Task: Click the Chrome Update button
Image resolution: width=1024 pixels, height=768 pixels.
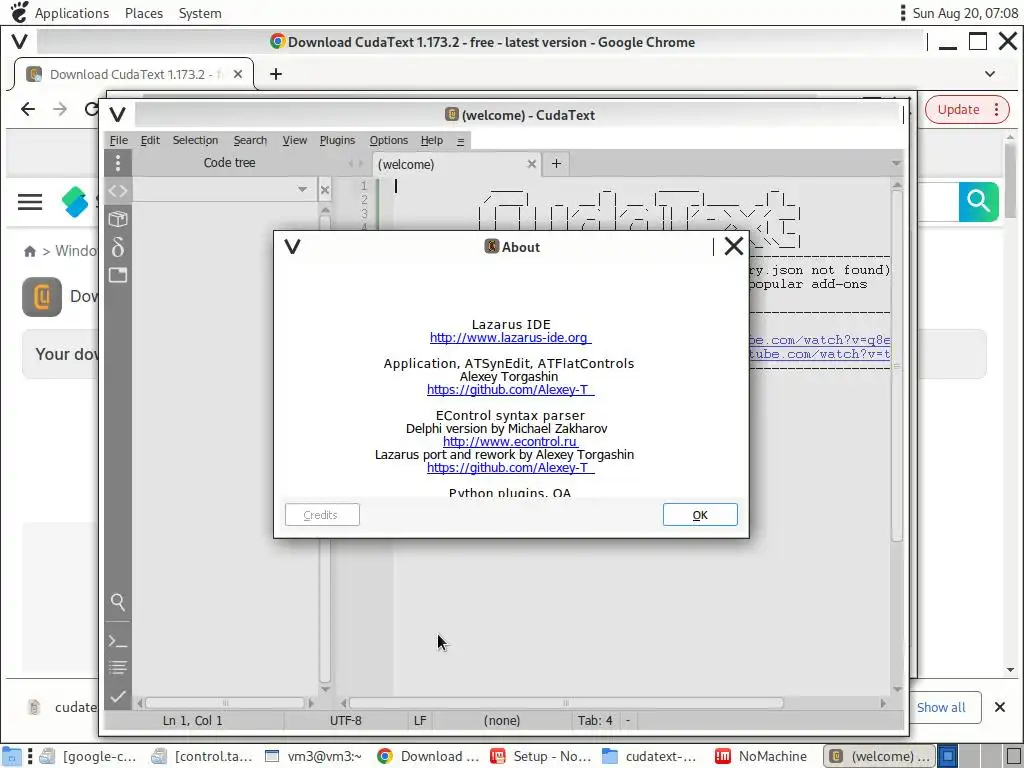Action: [967, 110]
